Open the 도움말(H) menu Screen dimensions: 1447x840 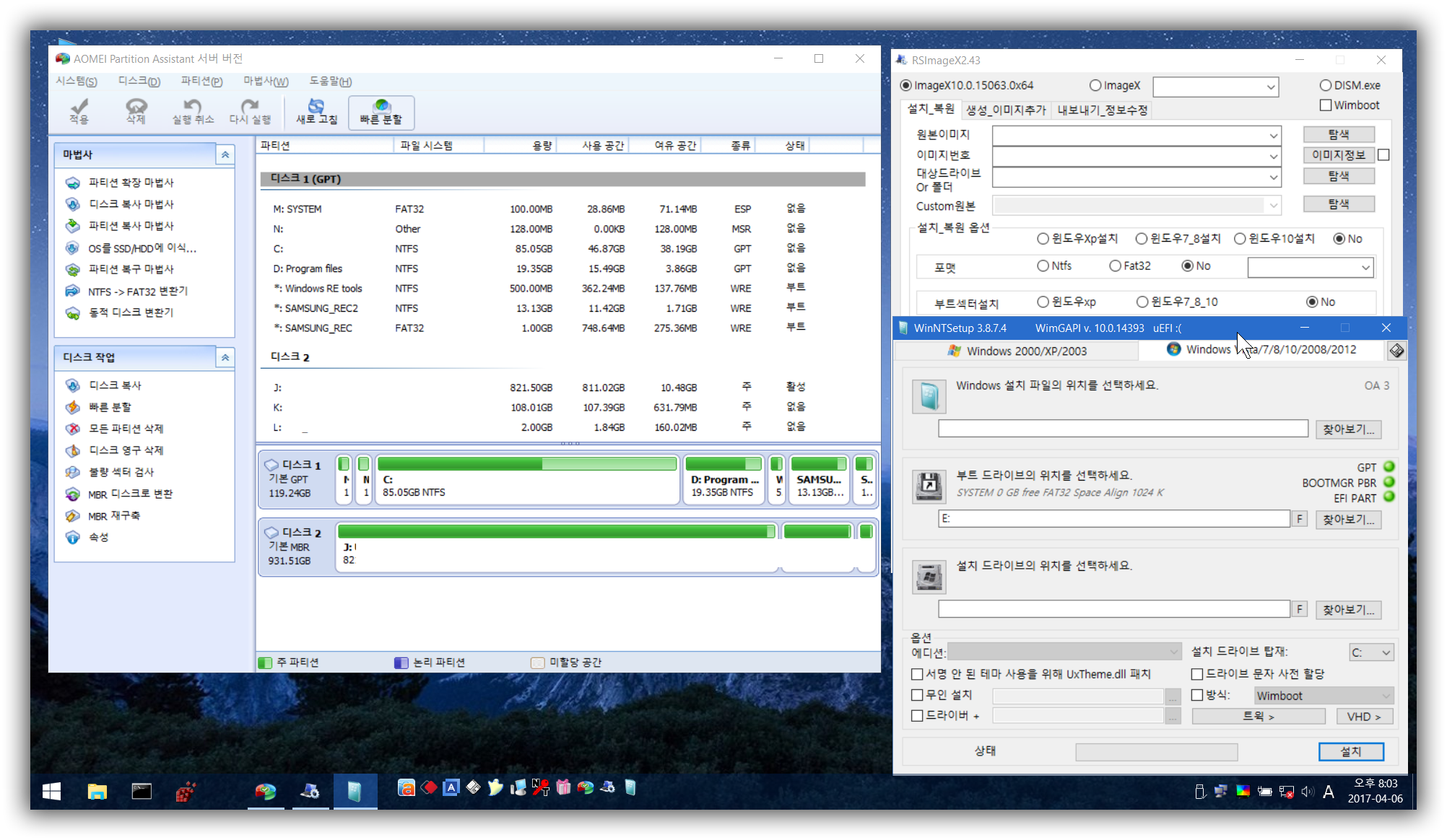(x=331, y=82)
